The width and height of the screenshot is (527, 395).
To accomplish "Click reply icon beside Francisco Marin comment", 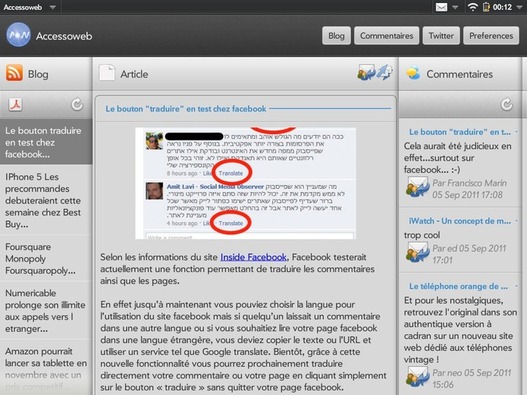I will 417,188.
